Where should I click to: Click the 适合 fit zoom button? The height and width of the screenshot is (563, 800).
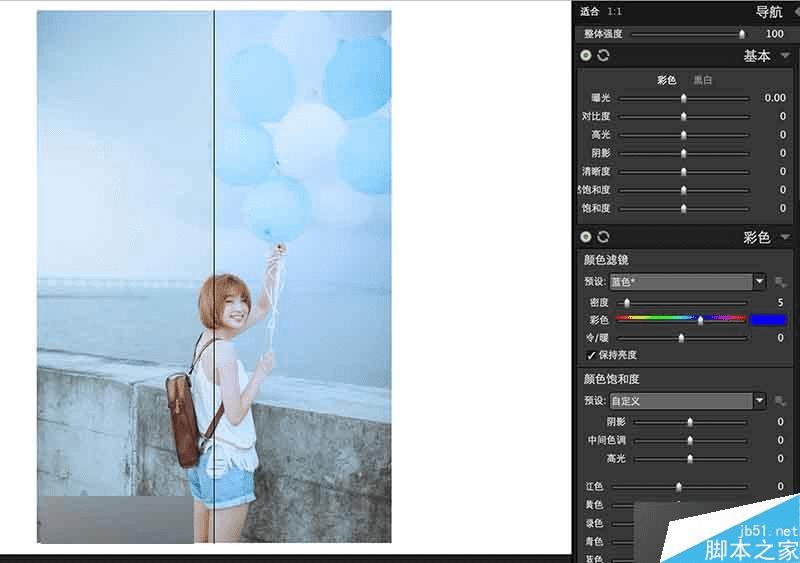pos(589,11)
